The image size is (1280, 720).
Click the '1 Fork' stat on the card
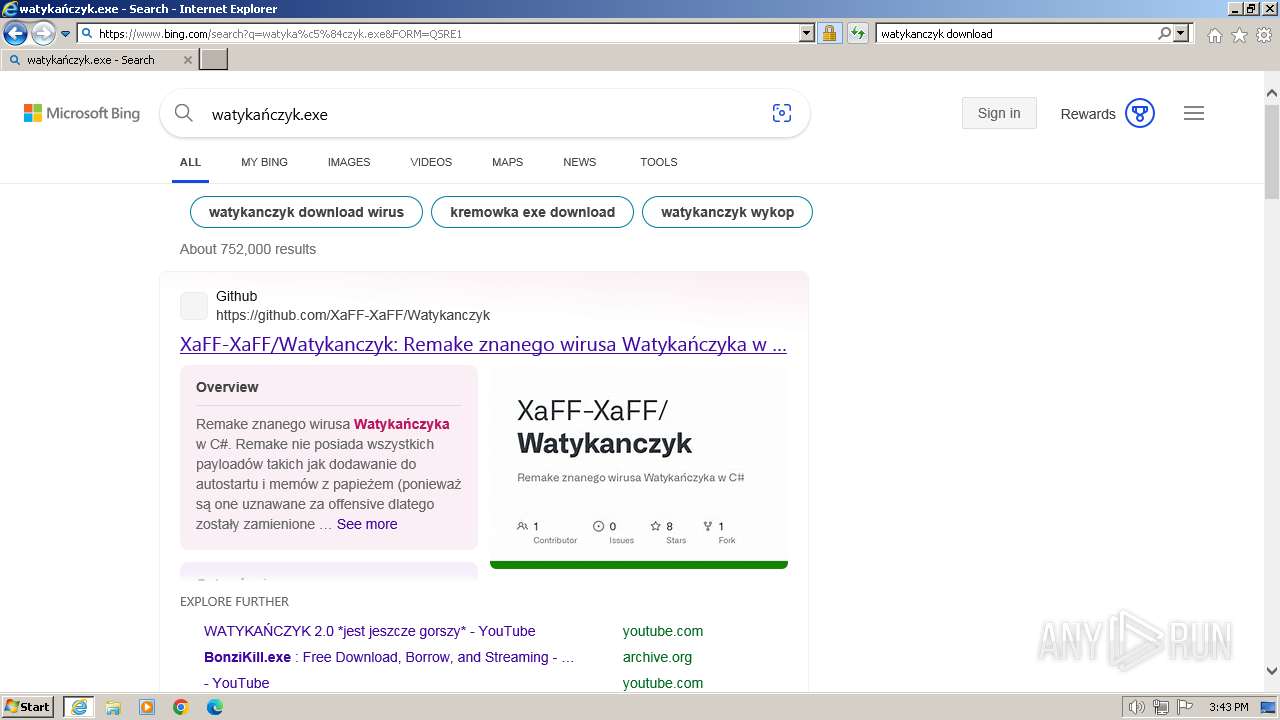click(x=719, y=532)
